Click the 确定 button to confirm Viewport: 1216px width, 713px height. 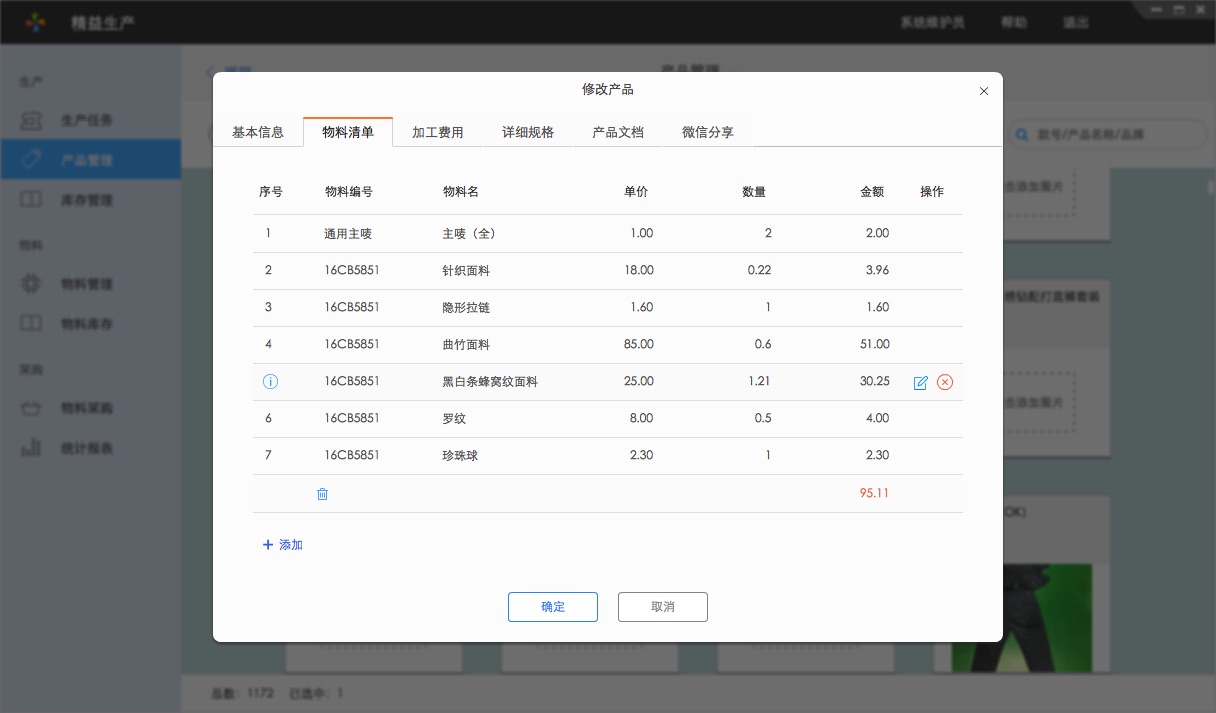coord(552,606)
